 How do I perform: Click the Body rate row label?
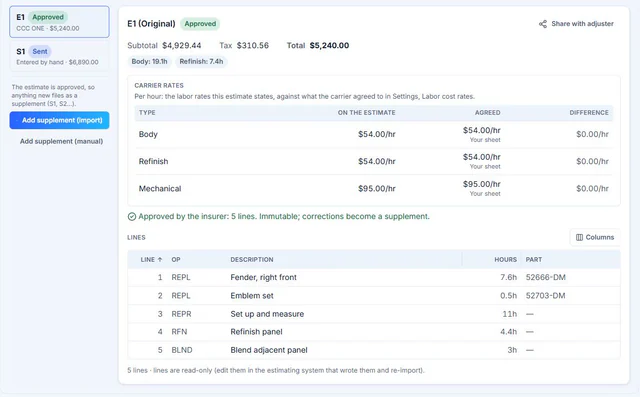pyautogui.click(x=148, y=134)
